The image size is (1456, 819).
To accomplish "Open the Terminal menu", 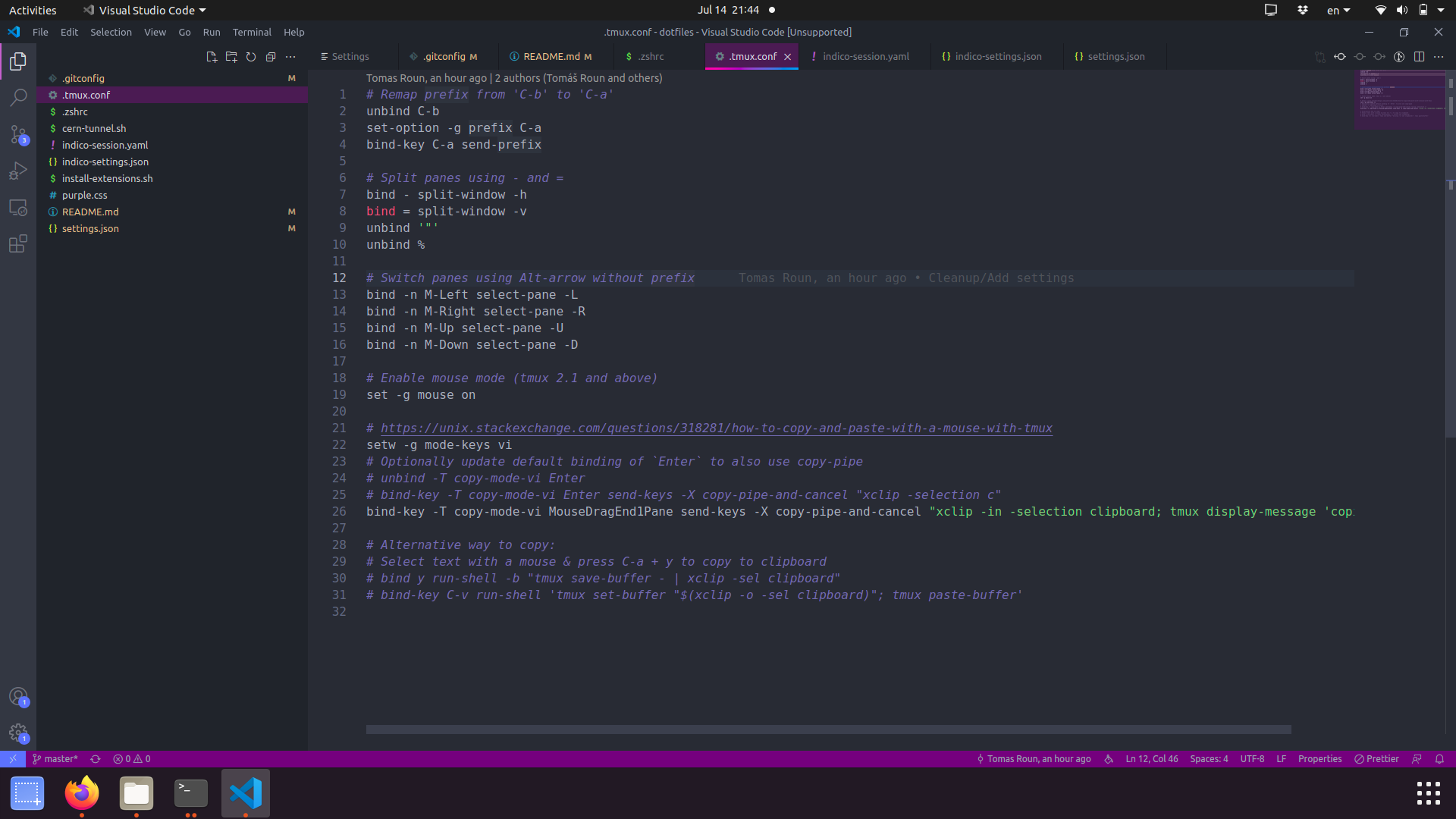I will [x=251, y=33].
